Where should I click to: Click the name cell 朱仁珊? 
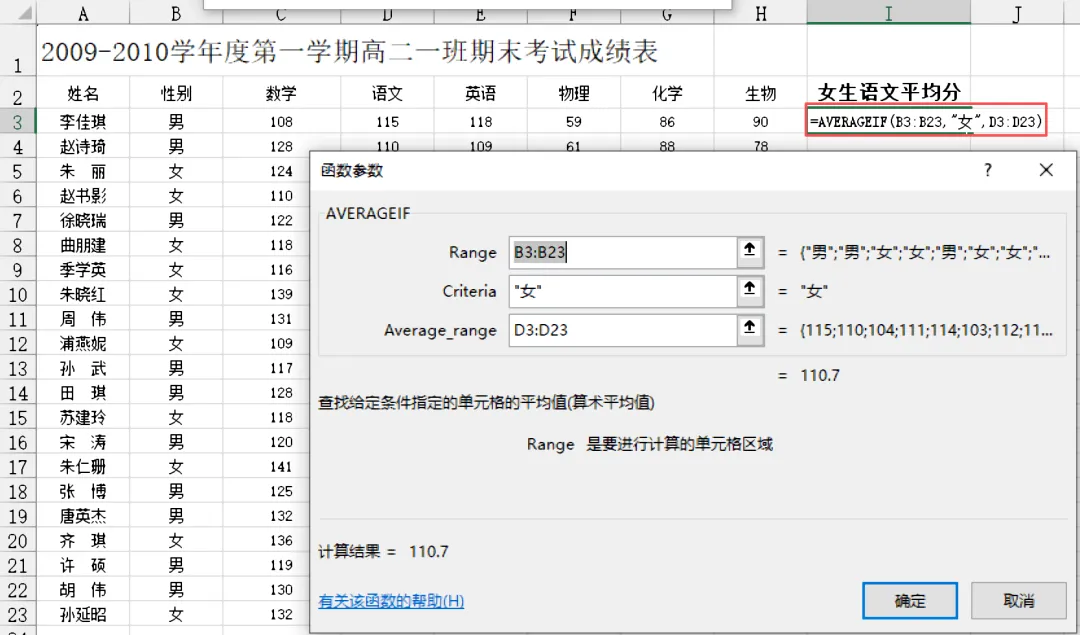pos(83,467)
